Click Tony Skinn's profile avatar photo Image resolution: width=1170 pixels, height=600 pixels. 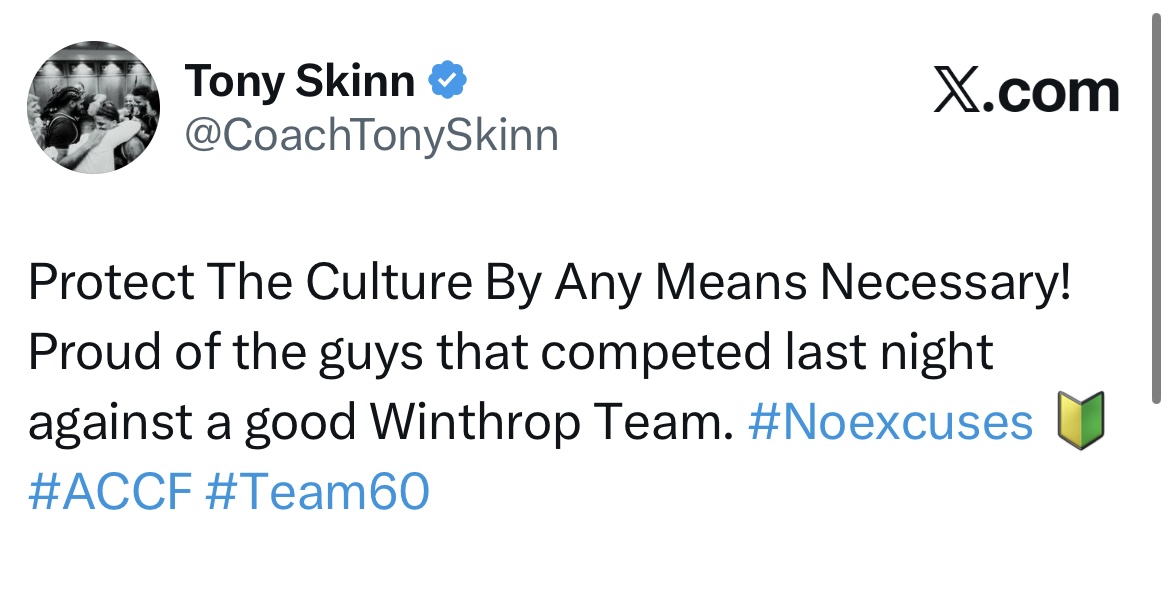click(x=92, y=109)
